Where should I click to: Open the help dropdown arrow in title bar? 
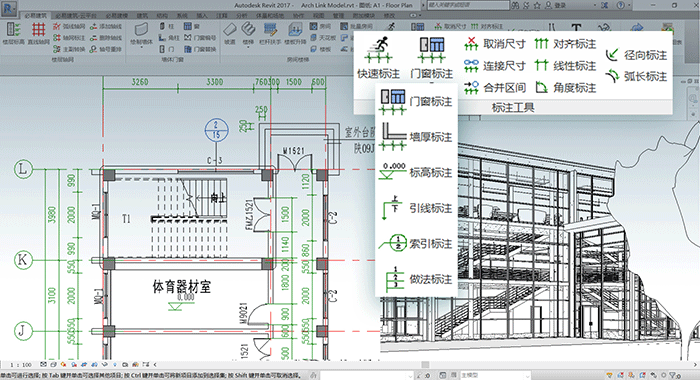629,5
